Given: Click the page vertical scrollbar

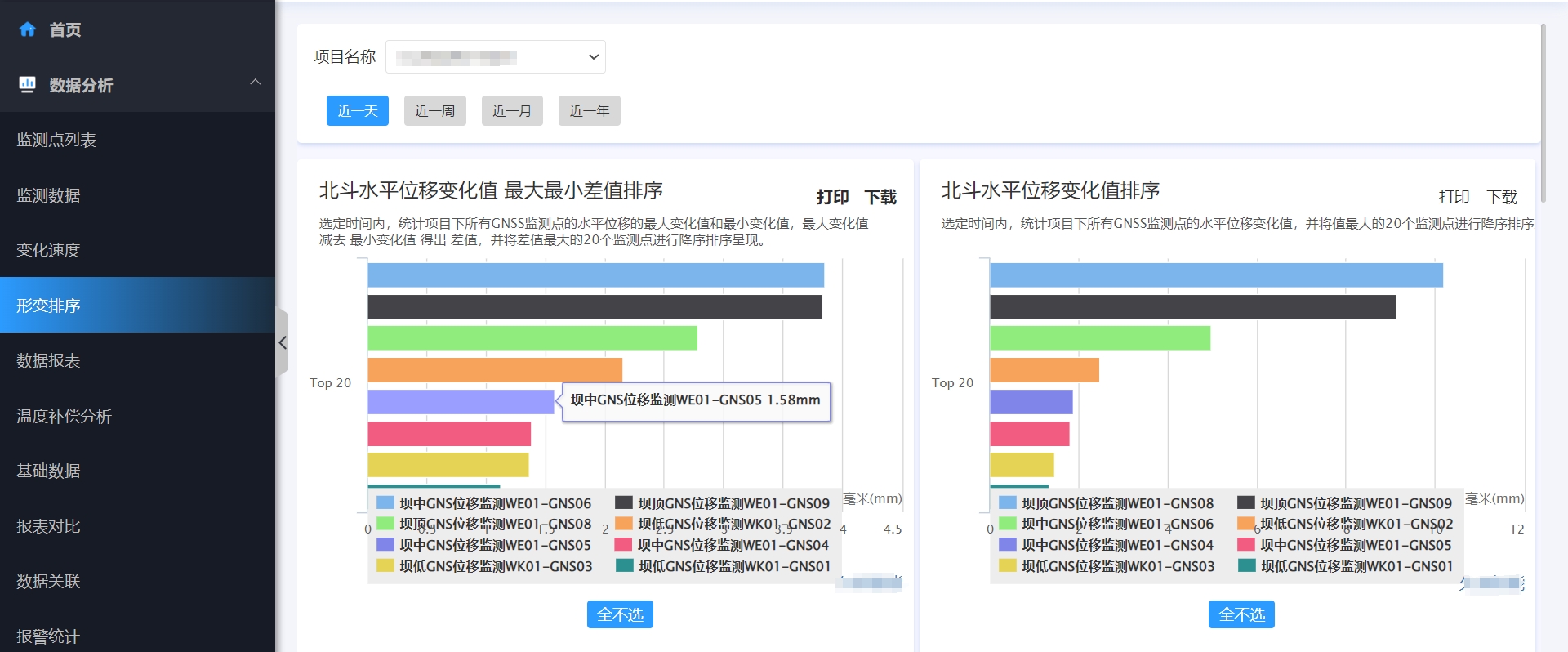Looking at the screenshot, I should tap(1543, 113).
